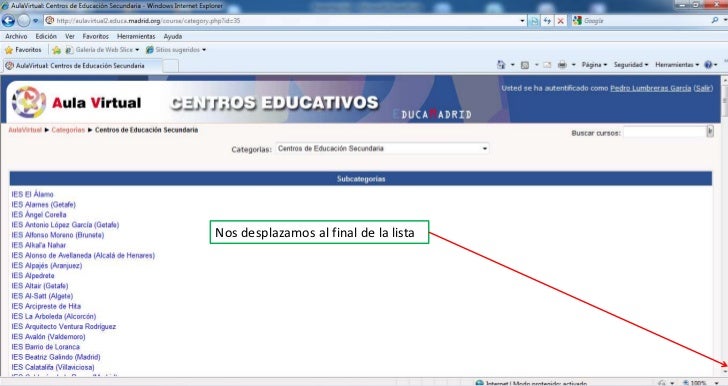The width and height of the screenshot is (728, 386).
Task: Open IES Antonio López García (Getafe)
Action: pyautogui.click(x=65, y=225)
